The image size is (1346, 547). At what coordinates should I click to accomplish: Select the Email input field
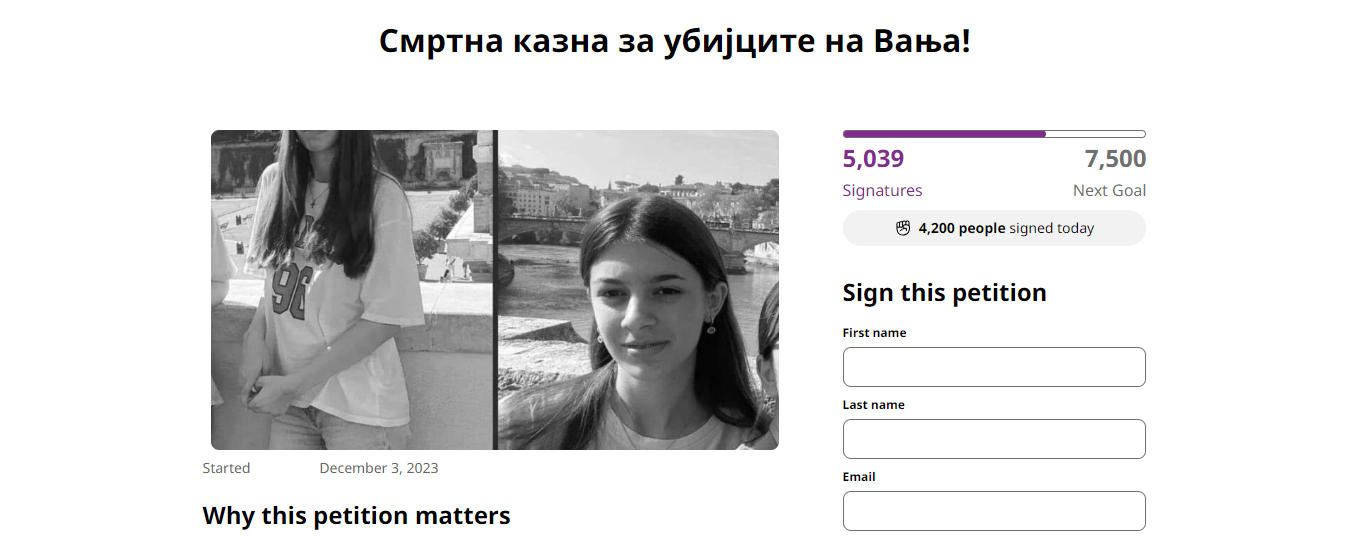(994, 511)
